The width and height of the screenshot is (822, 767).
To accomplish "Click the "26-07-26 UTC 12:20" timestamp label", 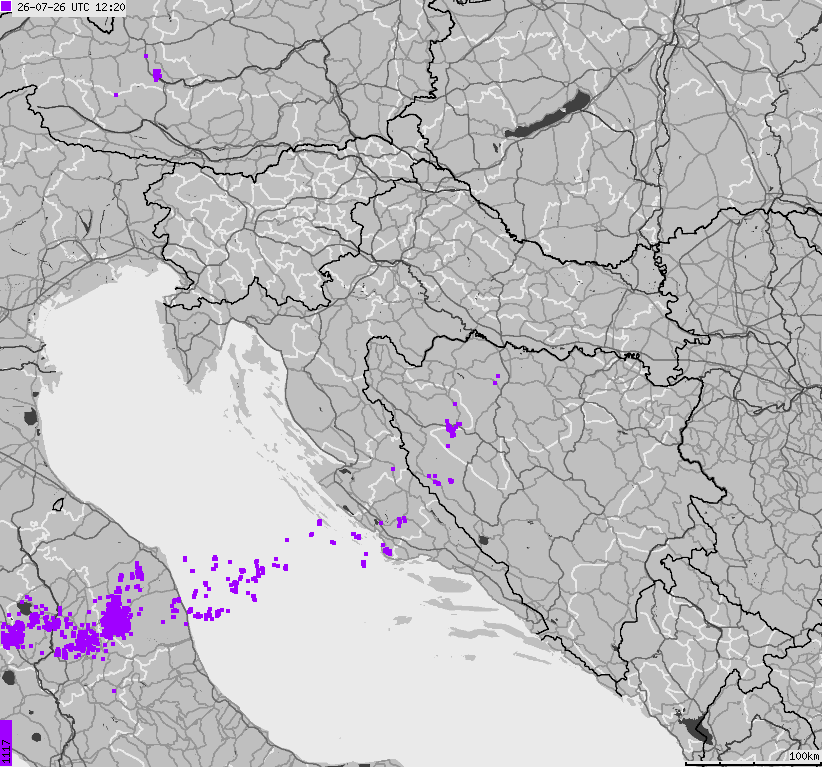I will coord(71,8).
